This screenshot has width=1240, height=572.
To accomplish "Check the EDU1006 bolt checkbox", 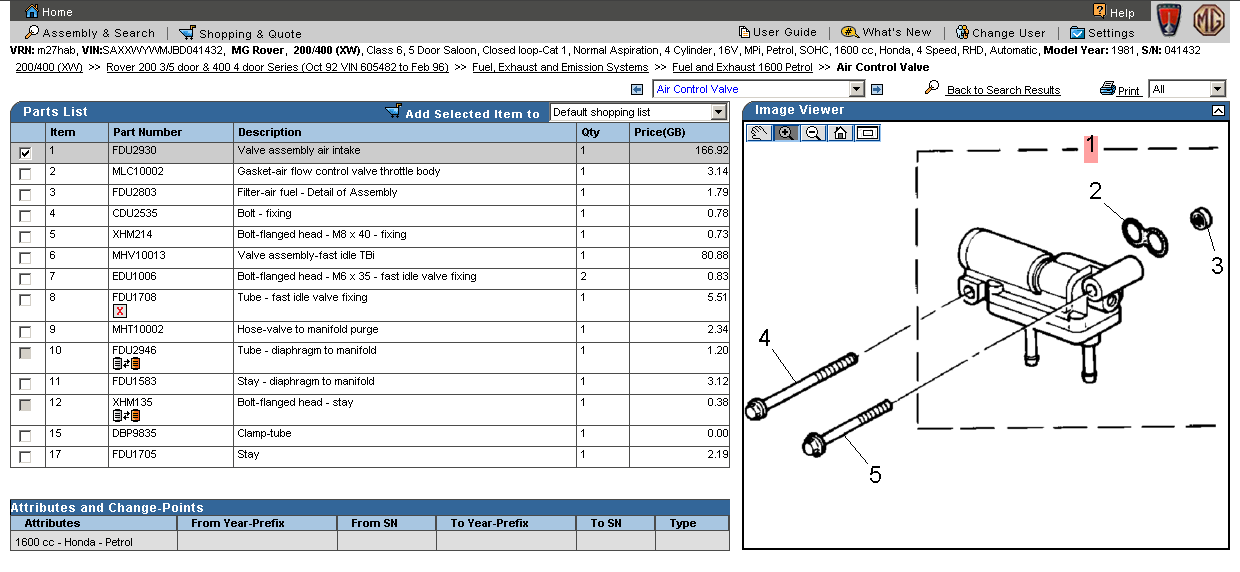I will point(25,279).
